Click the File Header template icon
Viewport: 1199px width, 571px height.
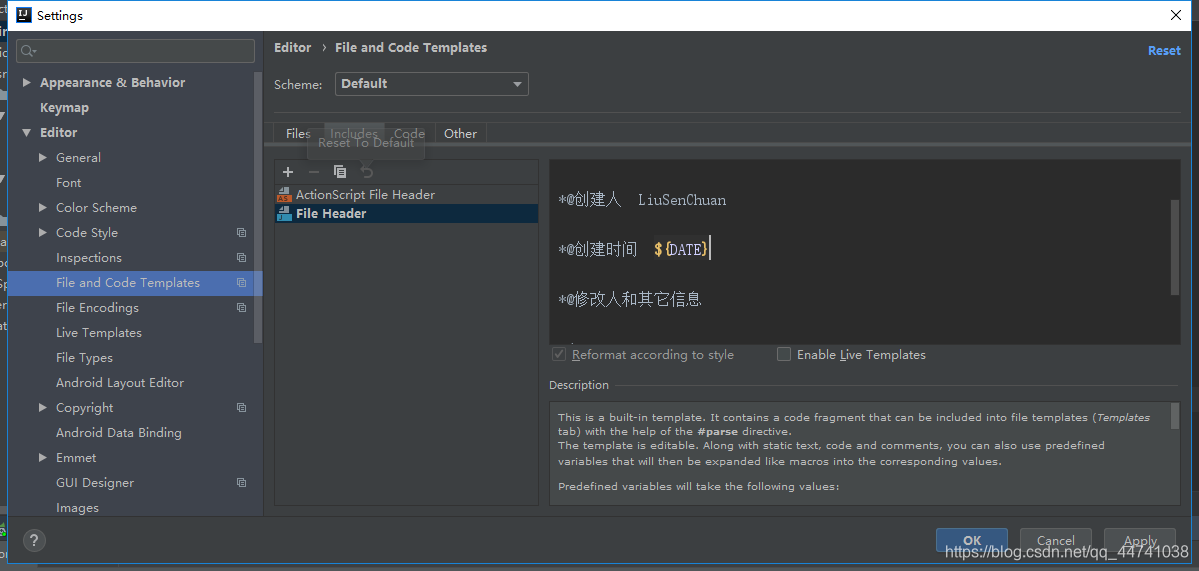tap(284, 214)
